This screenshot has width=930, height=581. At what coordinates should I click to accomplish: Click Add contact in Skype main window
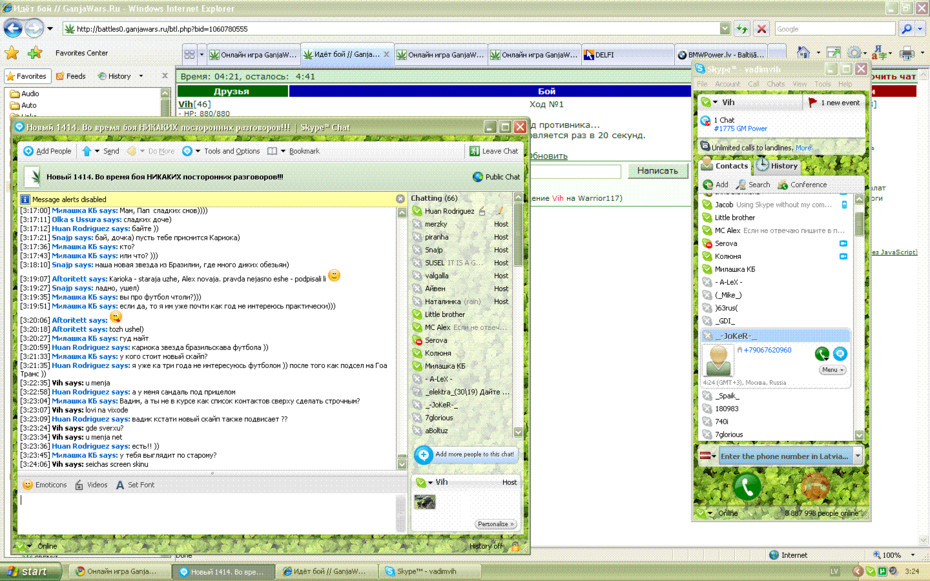[x=715, y=185]
